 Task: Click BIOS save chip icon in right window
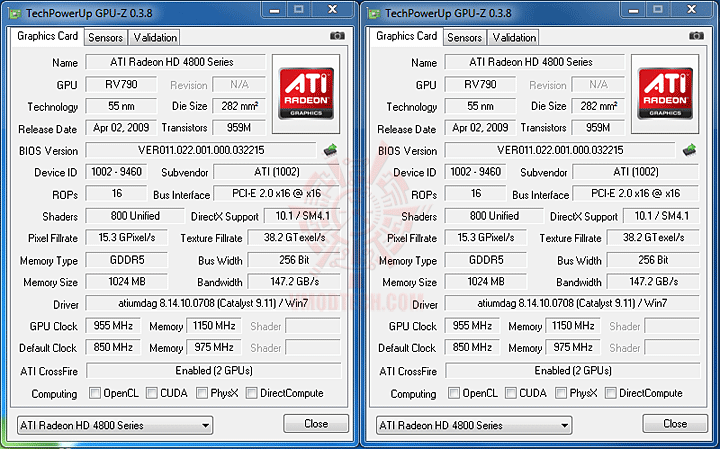(689, 150)
